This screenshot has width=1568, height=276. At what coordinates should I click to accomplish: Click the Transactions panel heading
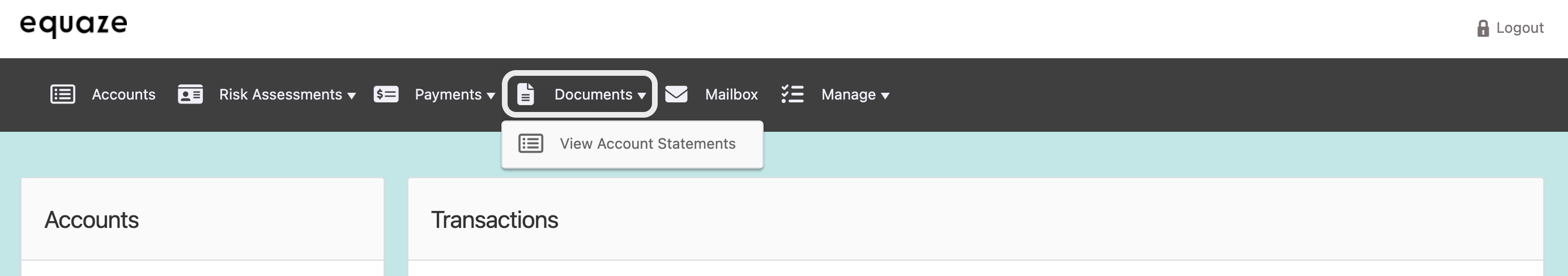[495, 220]
